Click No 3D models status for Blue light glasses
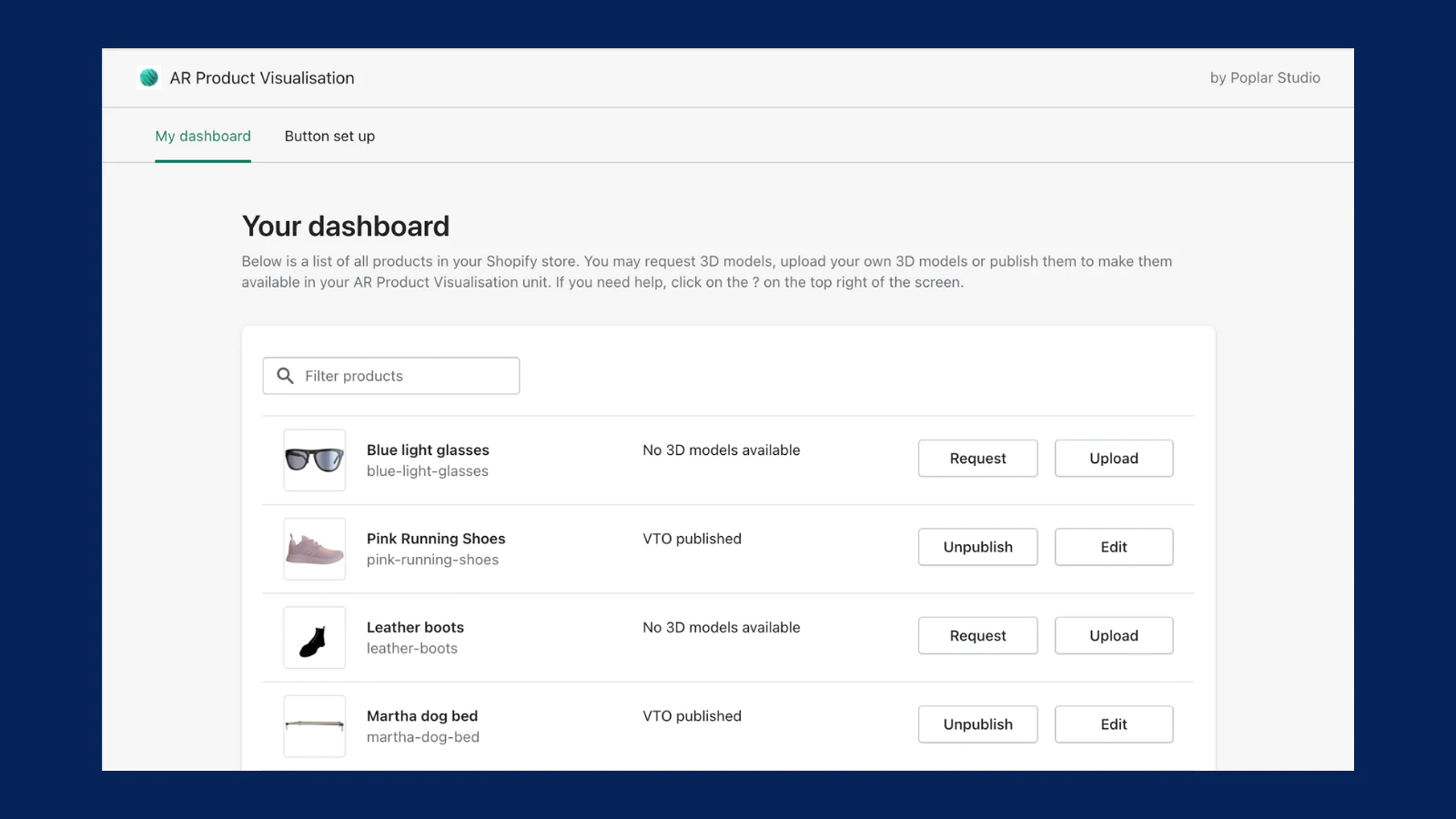The image size is (1456, 819). [722, 450]
